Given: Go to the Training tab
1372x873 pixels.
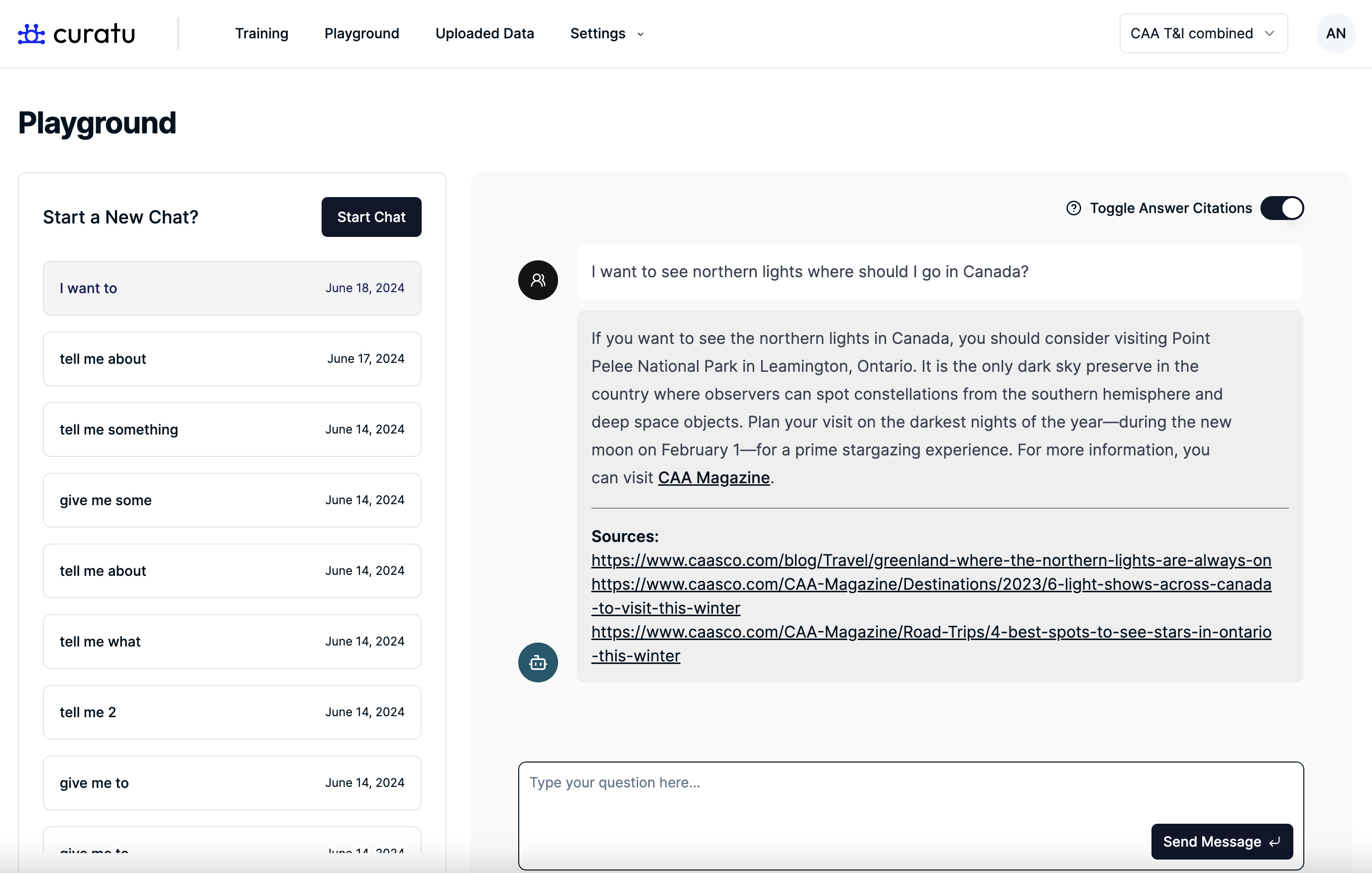Looking at the screenshot, I should click(x=261, y=34).
